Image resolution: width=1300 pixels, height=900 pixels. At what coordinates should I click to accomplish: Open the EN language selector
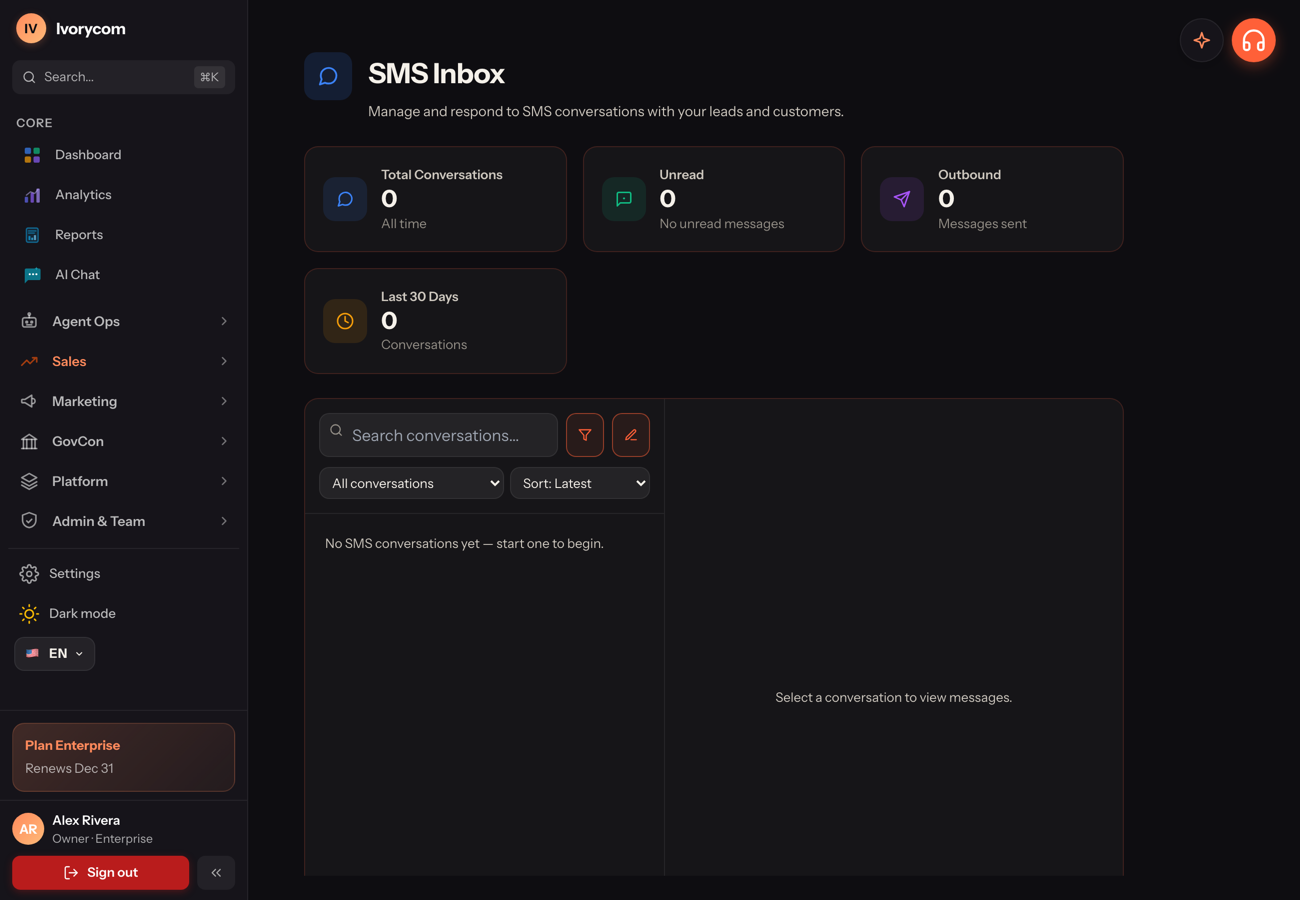point(55,654)
